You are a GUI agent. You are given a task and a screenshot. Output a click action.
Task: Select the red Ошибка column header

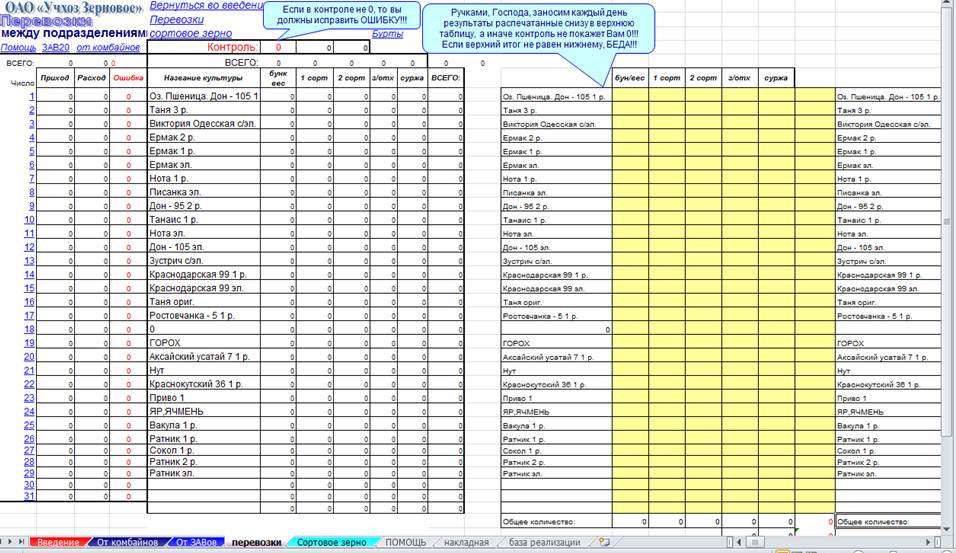128,78
